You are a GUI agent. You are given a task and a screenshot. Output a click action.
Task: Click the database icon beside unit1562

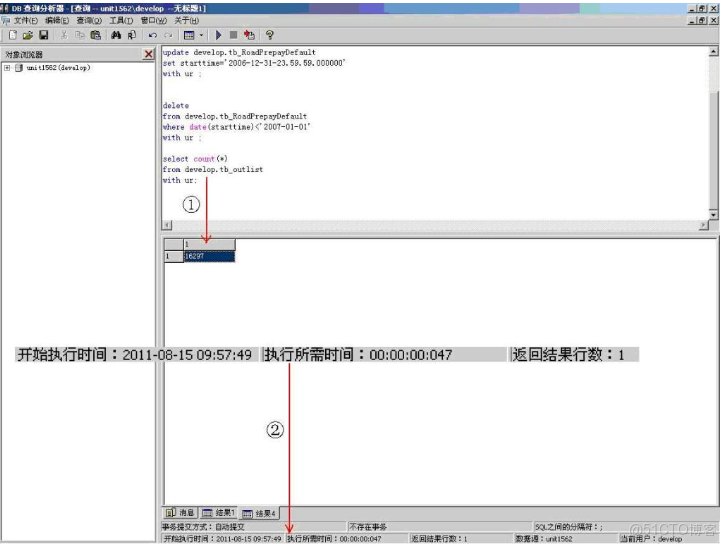[x=19, y=68]
